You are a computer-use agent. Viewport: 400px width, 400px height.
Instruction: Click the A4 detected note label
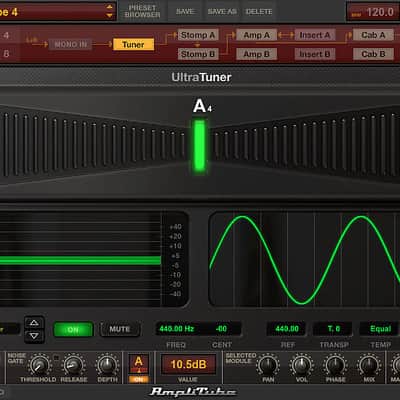(202, 106)
